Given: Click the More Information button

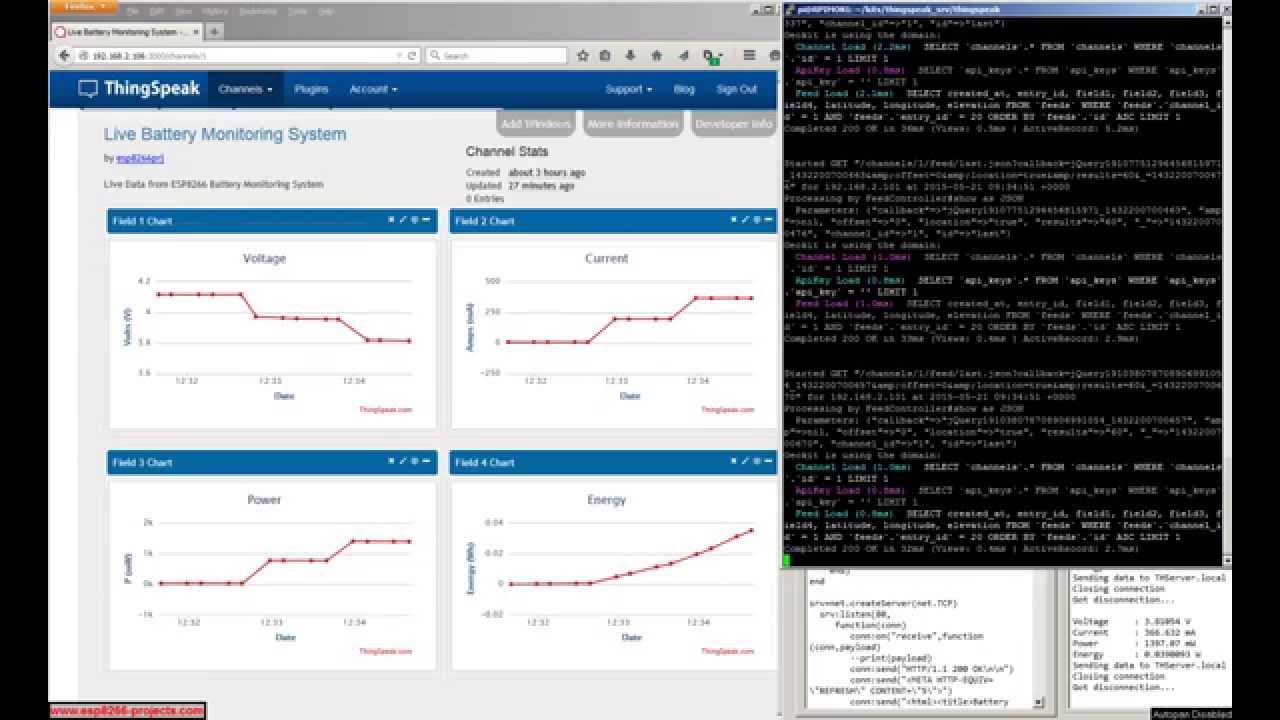Looking at the screenshot, I should [x=633, y=124].
